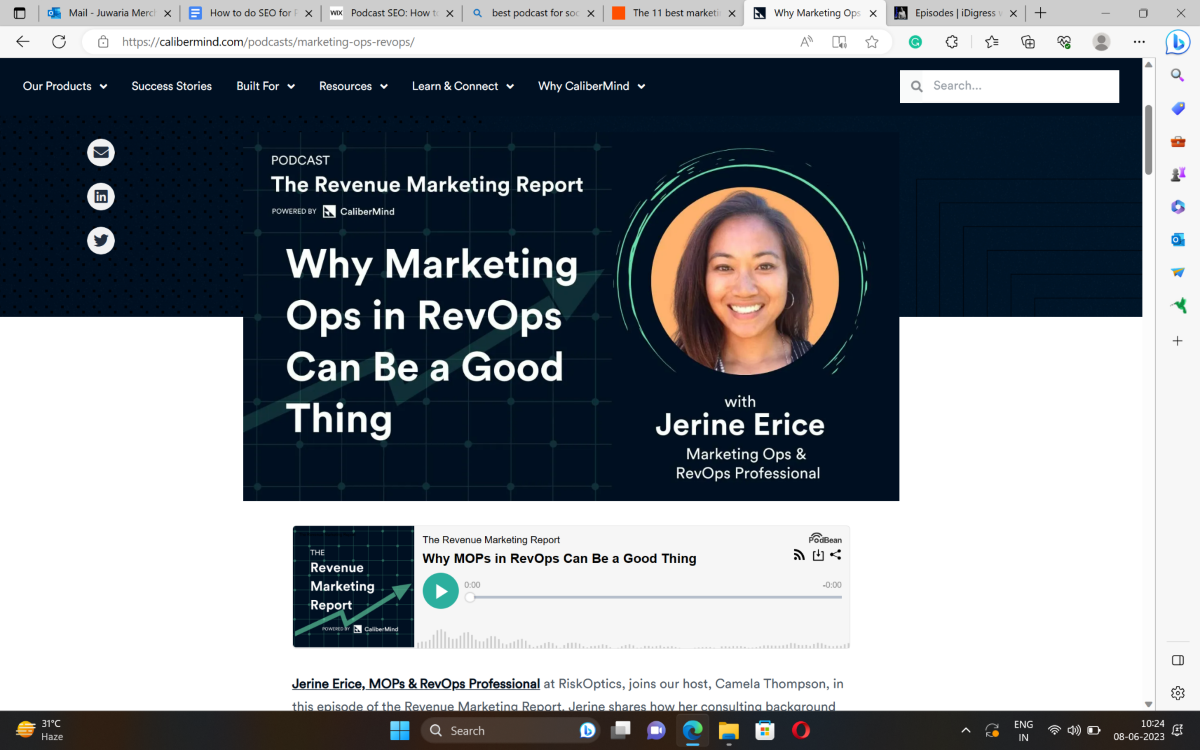
Task: Download the episode from the player
Action: 818,555
